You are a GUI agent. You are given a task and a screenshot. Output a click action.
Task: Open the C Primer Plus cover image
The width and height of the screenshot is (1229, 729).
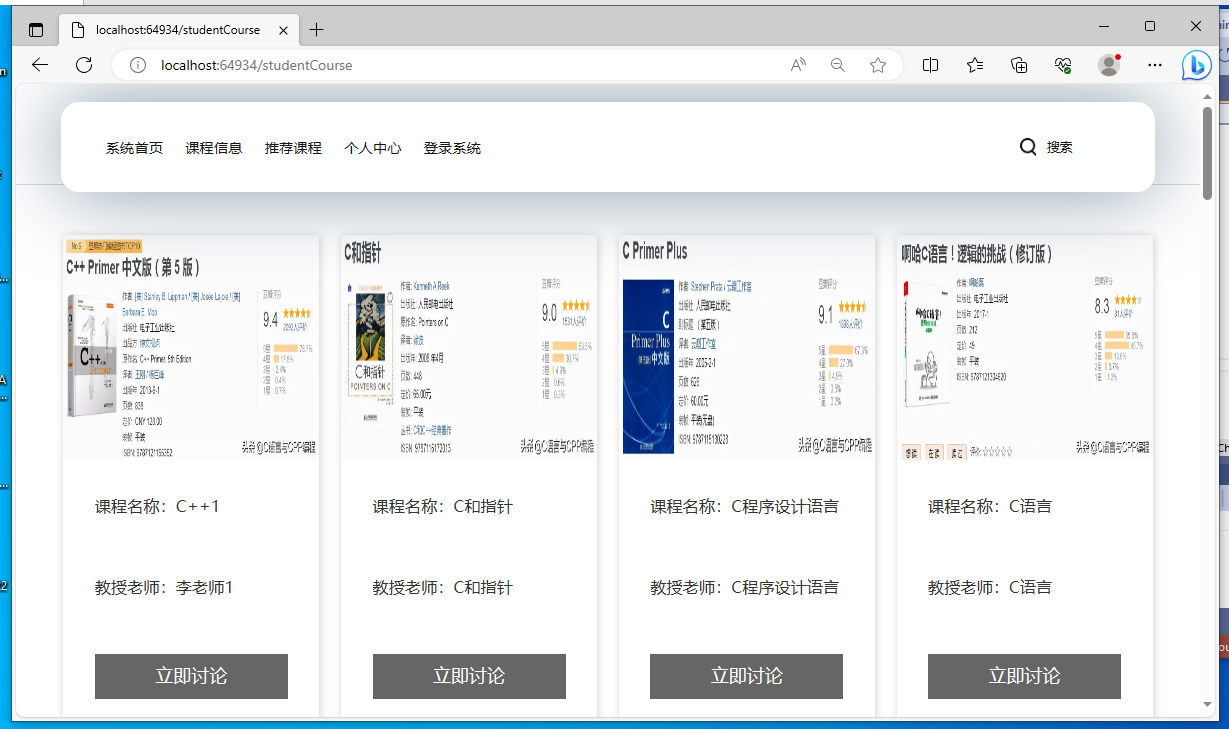coord(747,347)
